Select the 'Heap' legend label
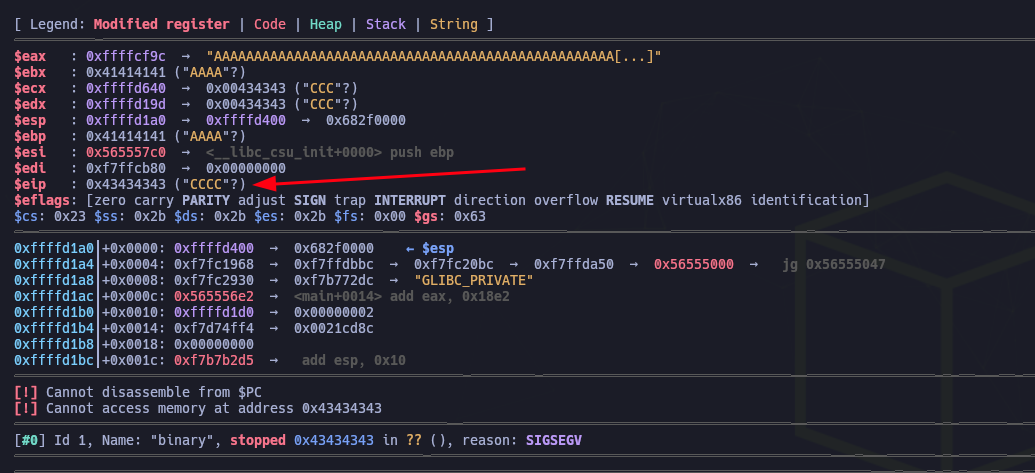This screenshot has height=473, width=1035. click(x=326, y=23)
